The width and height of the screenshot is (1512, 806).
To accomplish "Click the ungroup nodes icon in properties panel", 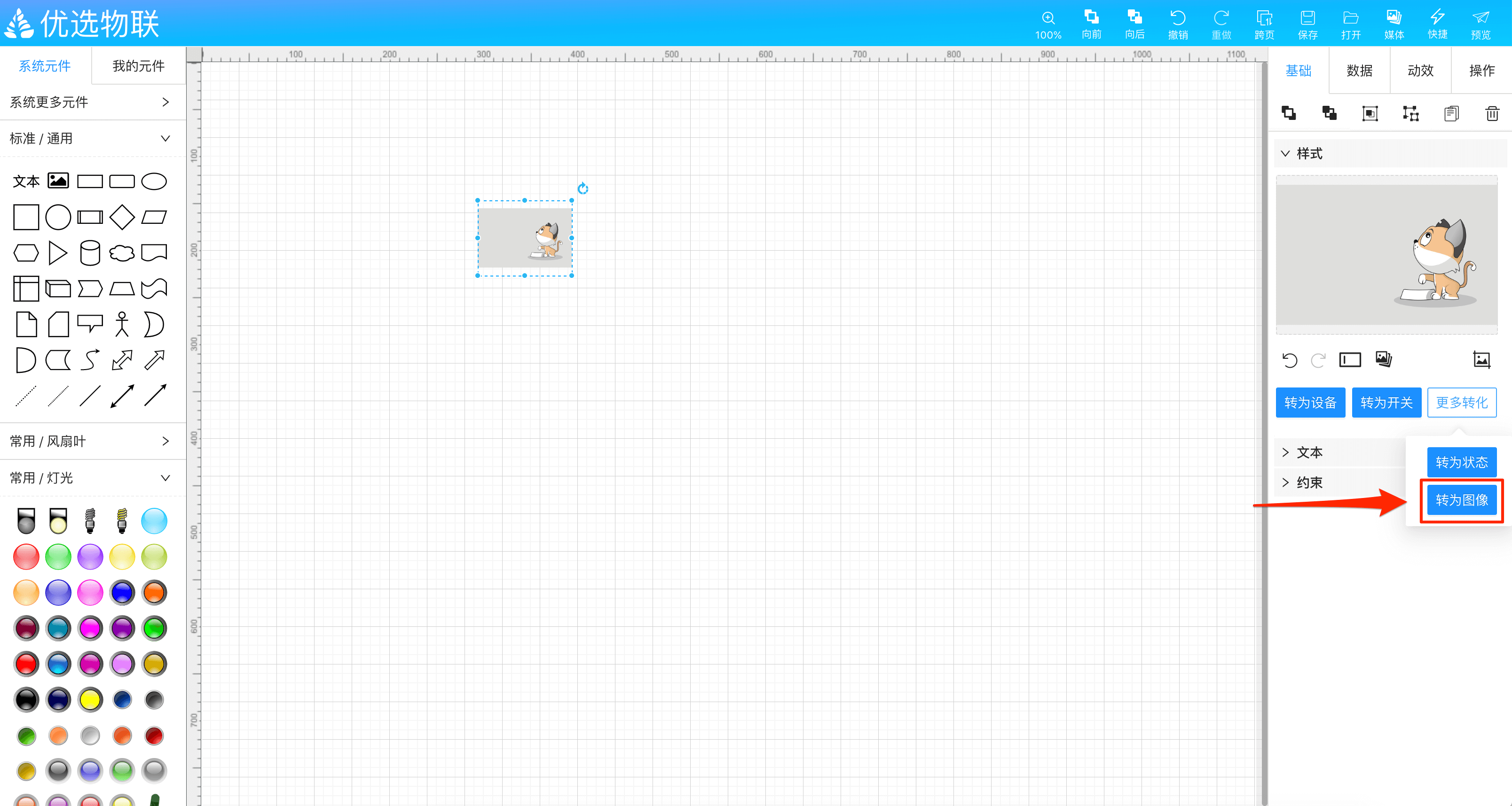I will point(1410,113).
